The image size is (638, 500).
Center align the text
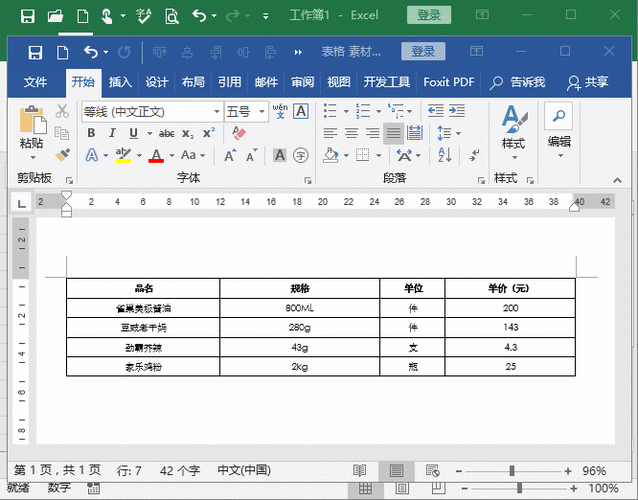click(x=352, y=133)
